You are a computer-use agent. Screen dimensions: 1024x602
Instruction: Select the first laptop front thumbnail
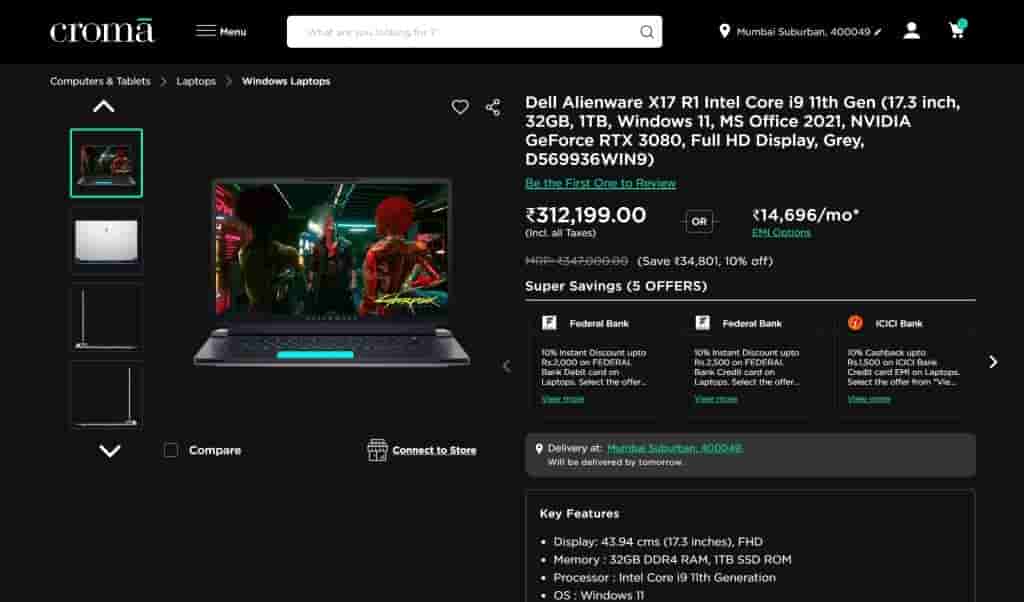106,163
